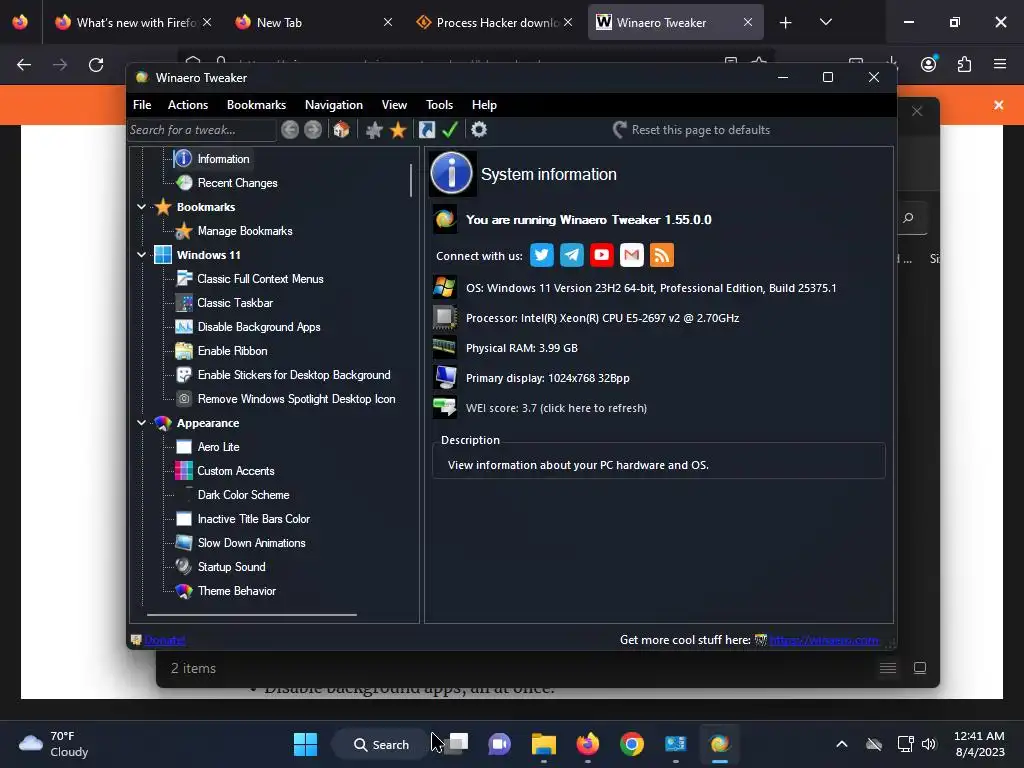Open bookmarks with the gold star icon
The image size is (1024, 768).
pyautogui.click(x=398, y=130)
